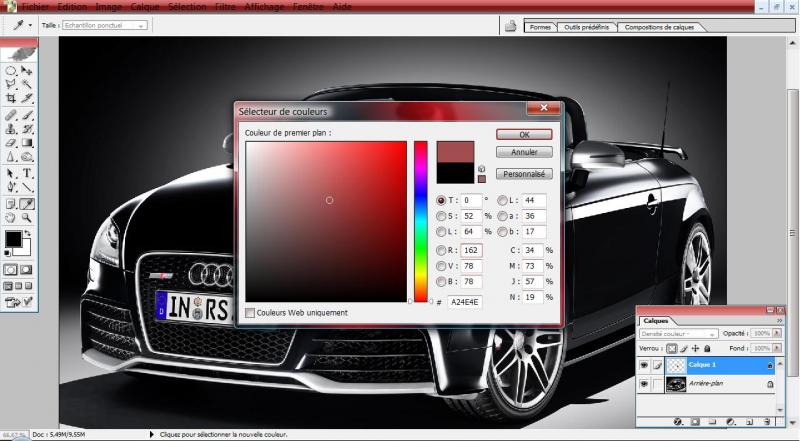Switch to the Formes tab

coord(540,27)
